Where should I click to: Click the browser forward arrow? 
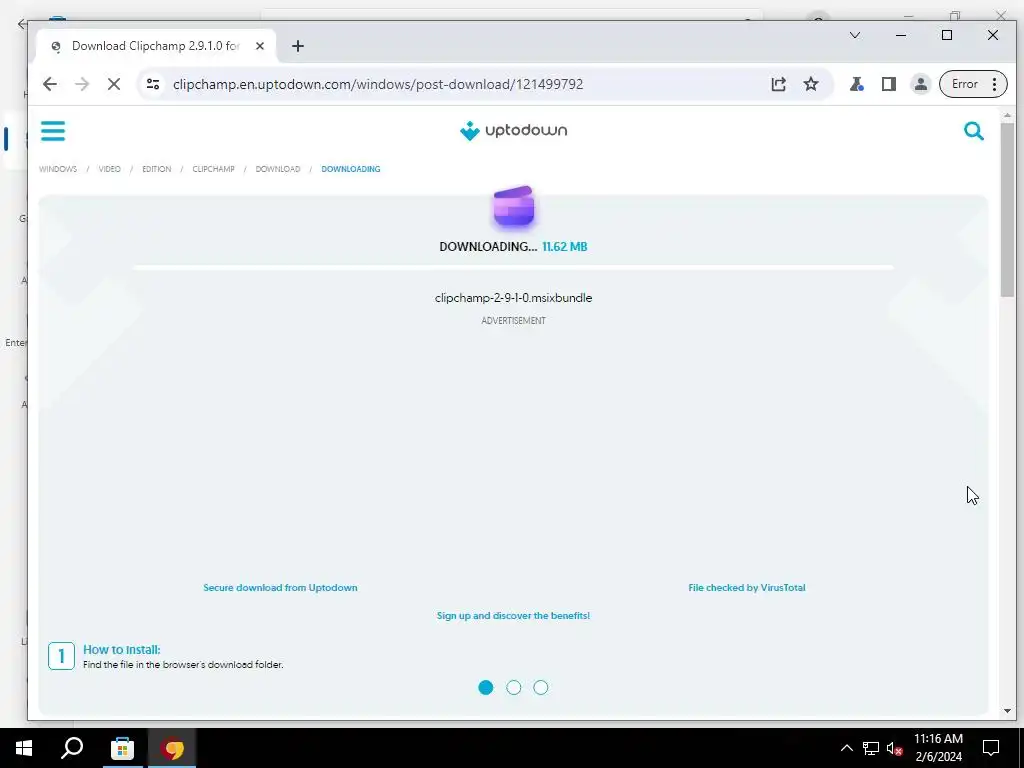point(82,84)
